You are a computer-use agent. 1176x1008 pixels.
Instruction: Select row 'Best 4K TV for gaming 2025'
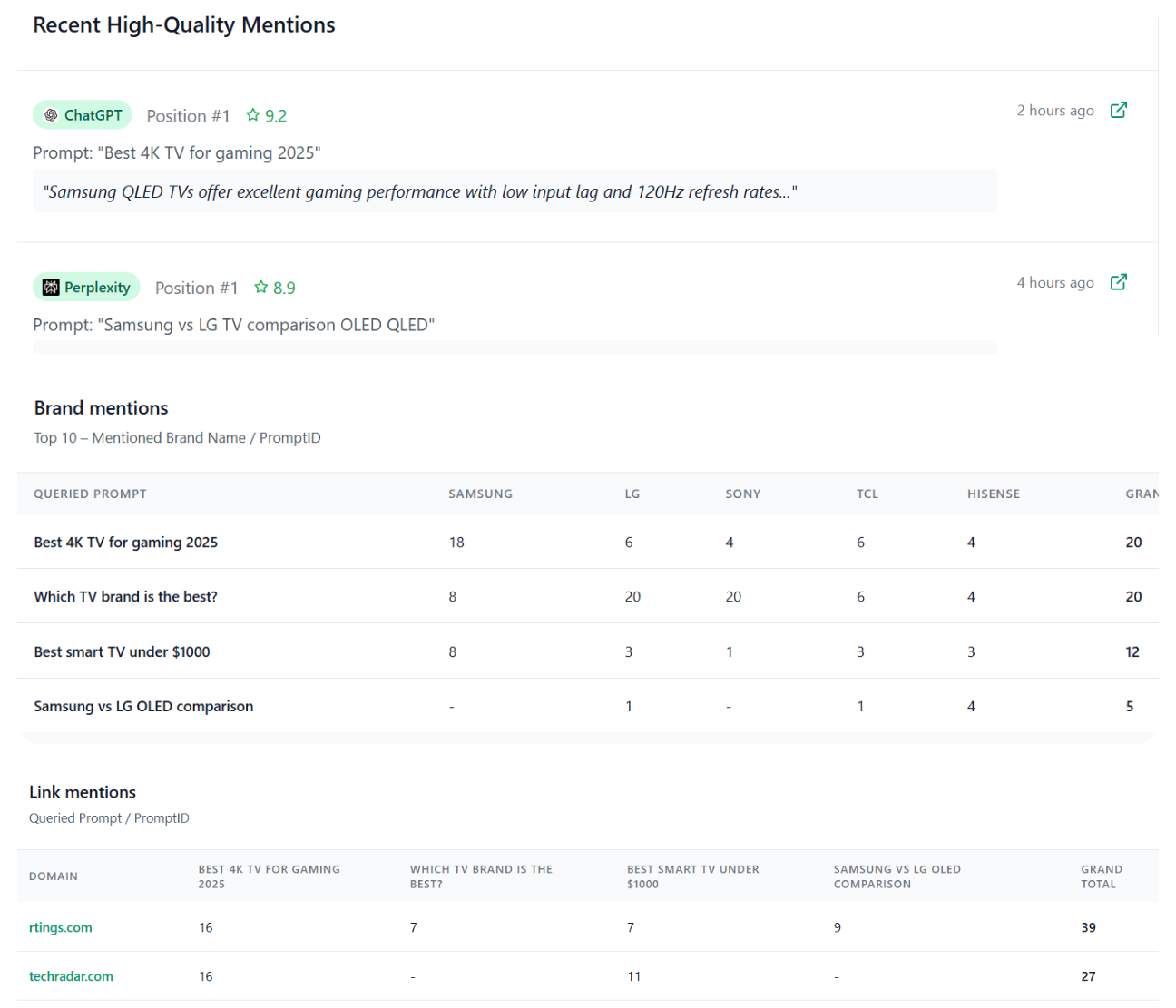click(x=587, y=542)
